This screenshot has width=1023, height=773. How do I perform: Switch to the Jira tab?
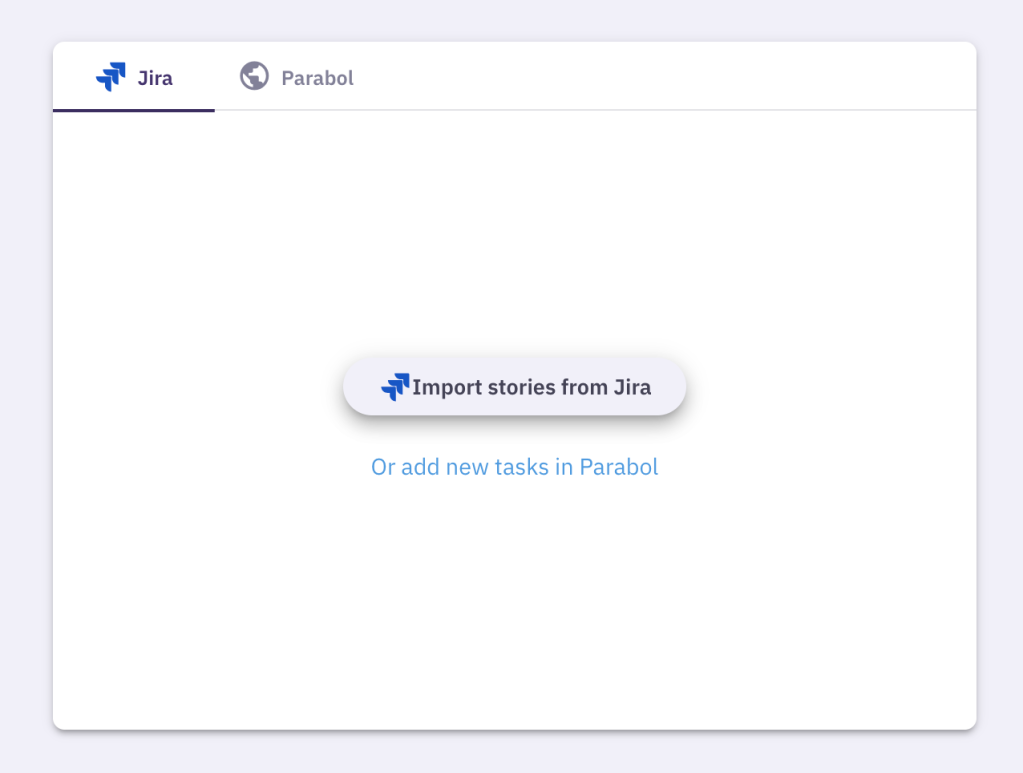tap(134, 78)
